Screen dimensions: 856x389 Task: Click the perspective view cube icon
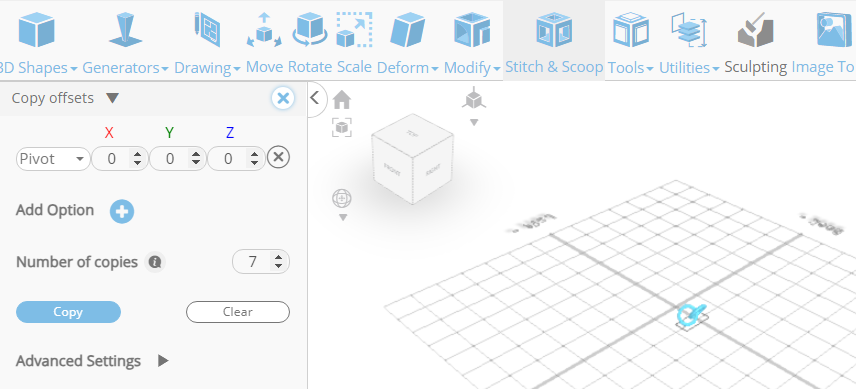474,99
